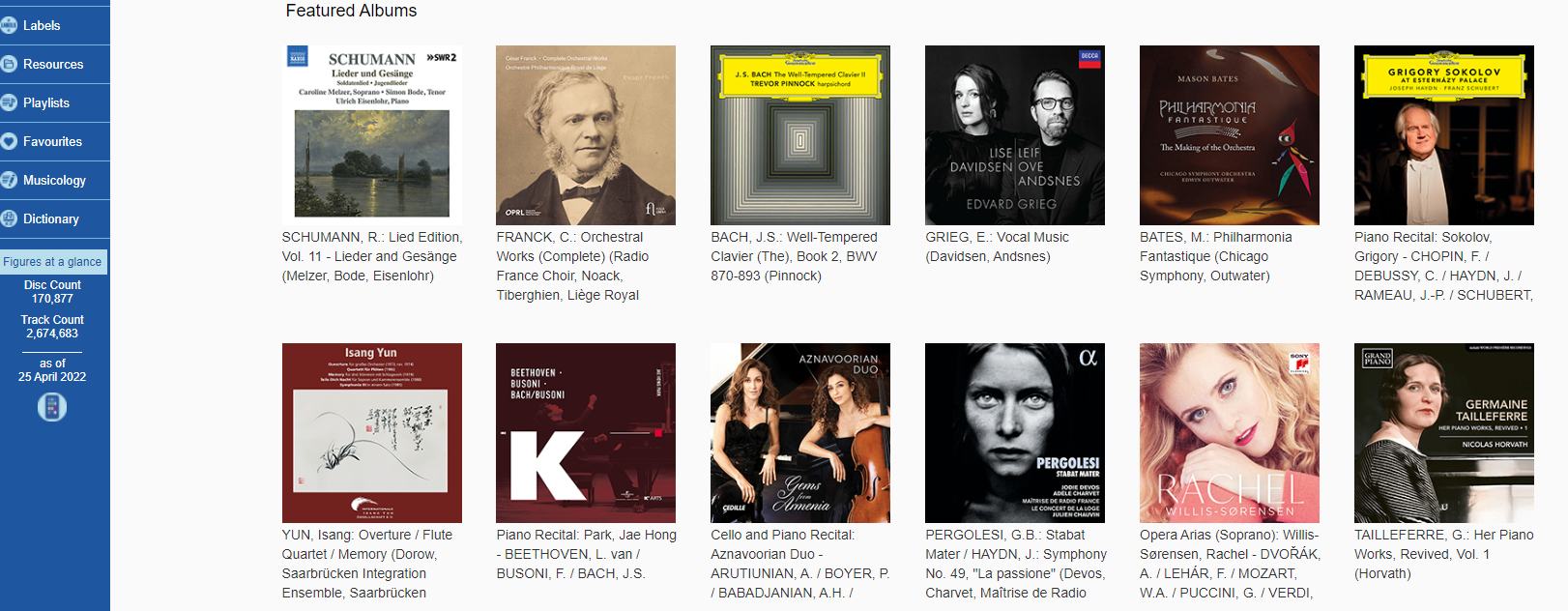Open the Isang Yun Overture title link
This screenshot has width=1568, height=611.
coord(367,564)
